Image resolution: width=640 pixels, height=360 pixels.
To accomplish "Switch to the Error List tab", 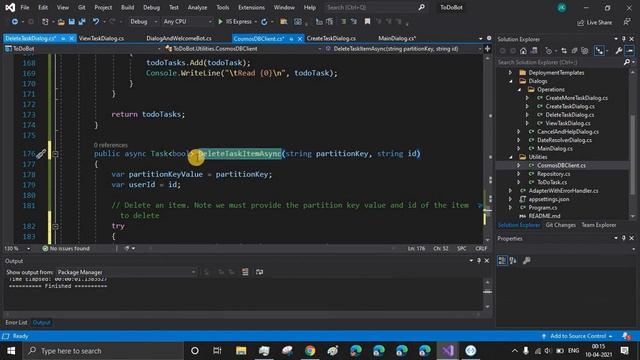I will coord(16,322).
